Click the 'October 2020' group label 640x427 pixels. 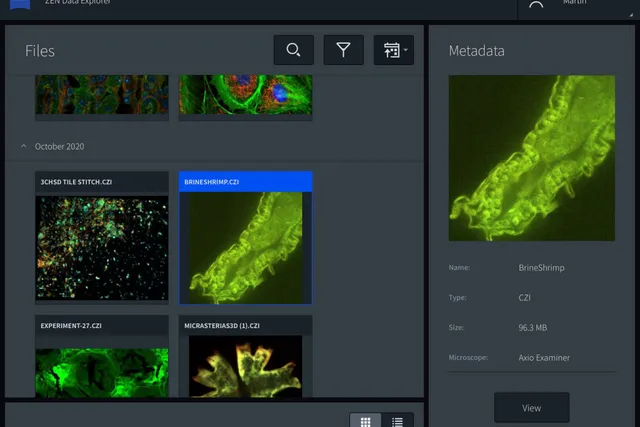coord(60,146)
